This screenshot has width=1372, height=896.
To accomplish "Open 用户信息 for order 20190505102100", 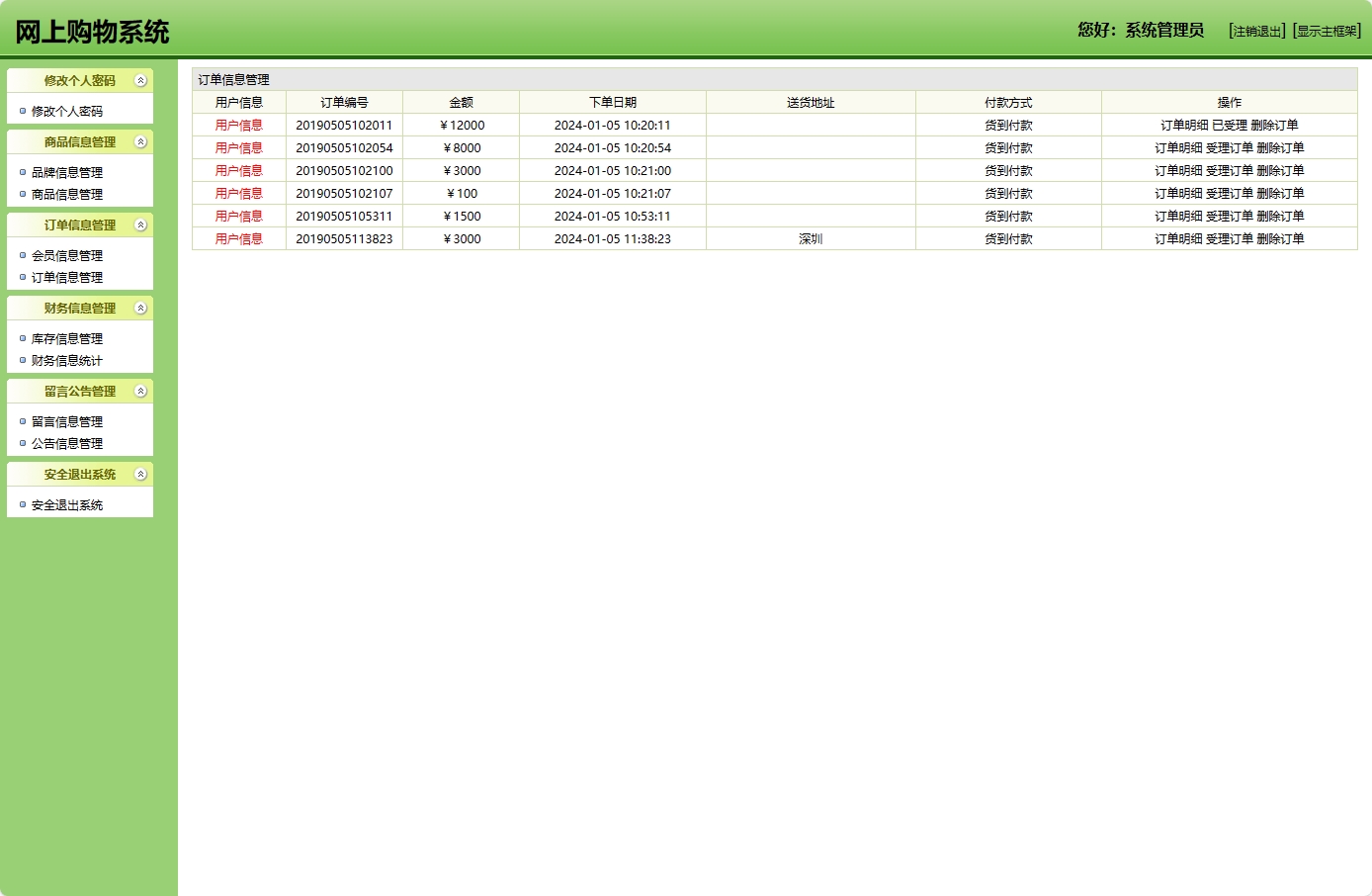I will coord(239,171).
